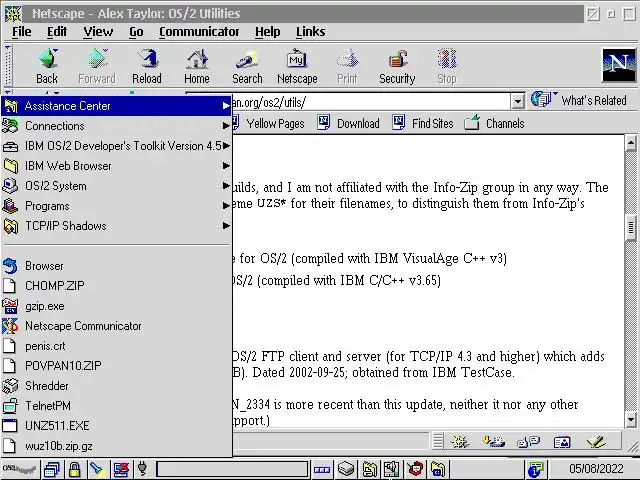Click the WarpCenter information center icon
The image size is (640, 480).
point(535,469)
